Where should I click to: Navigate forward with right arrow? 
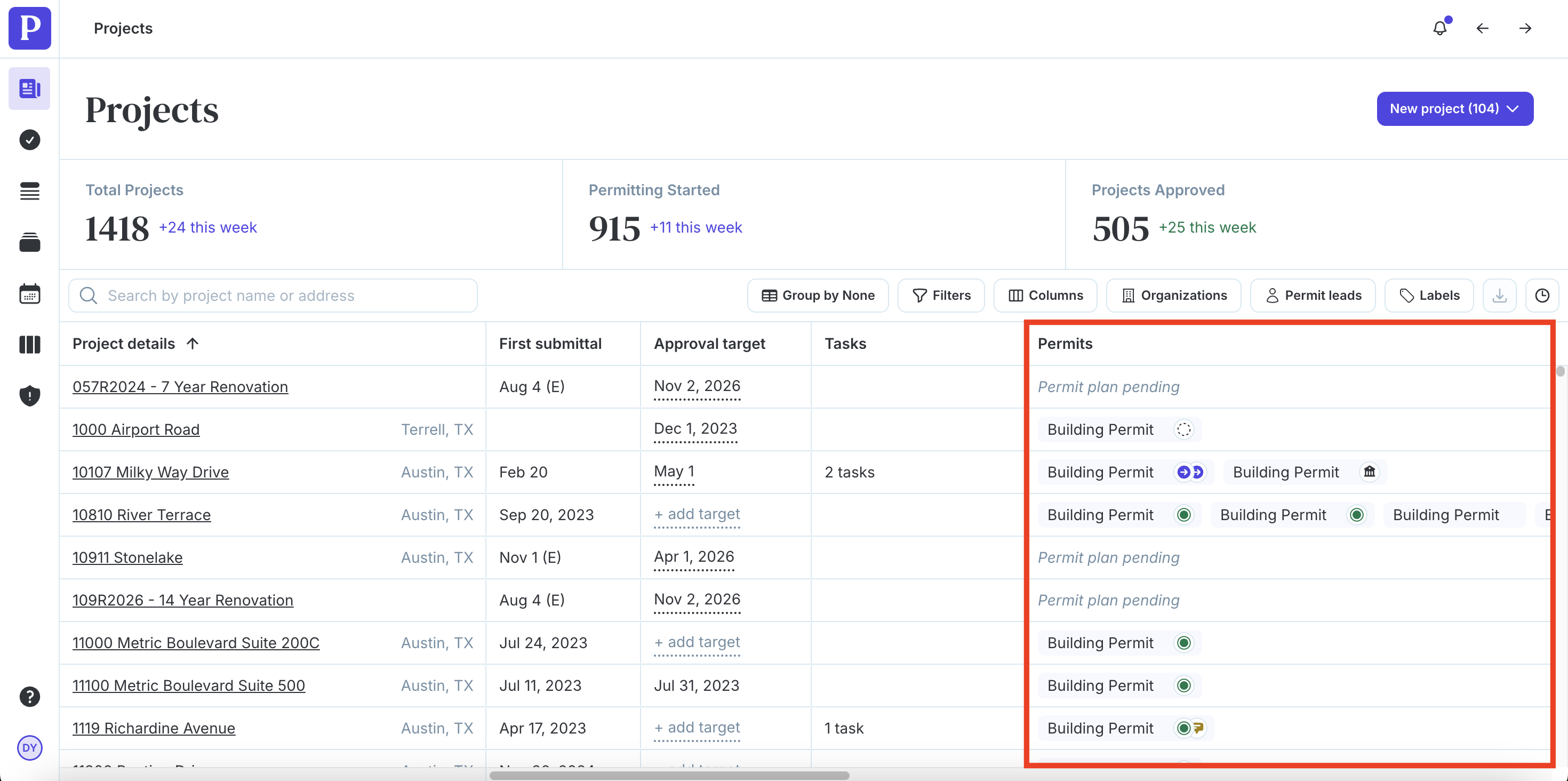point(1525,28)
